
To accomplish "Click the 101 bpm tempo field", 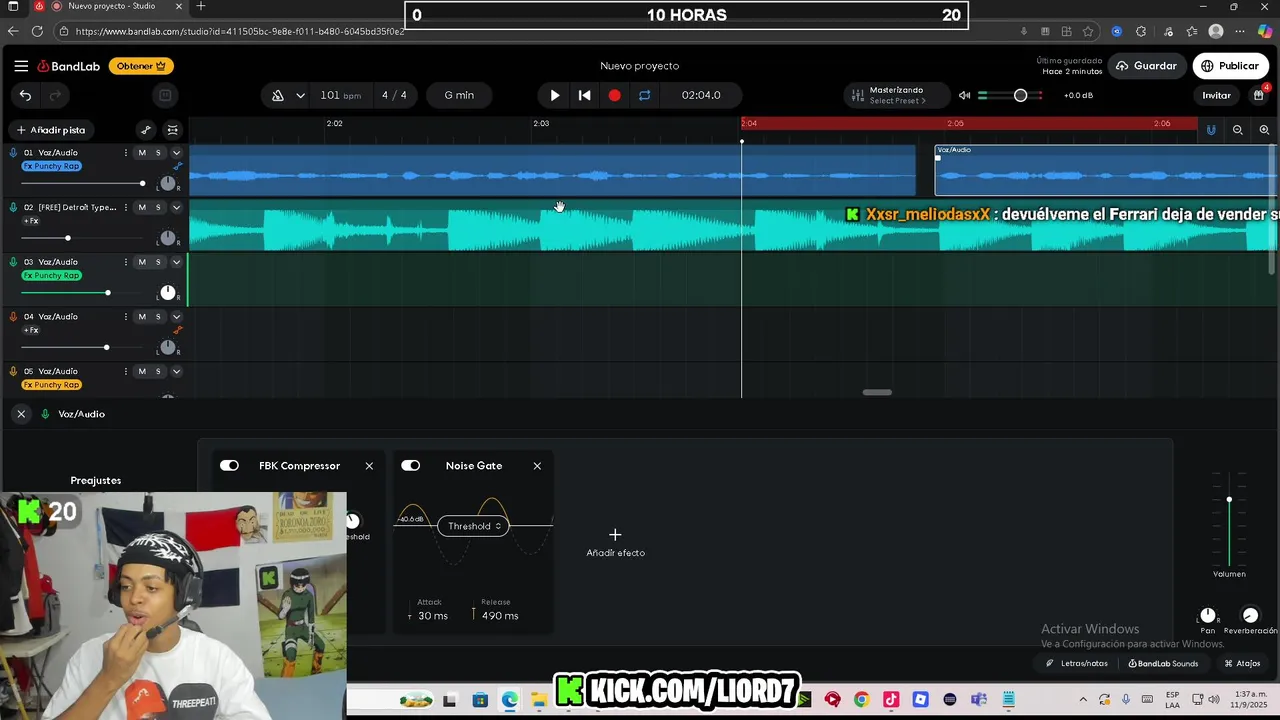I will (x=341, y=95).
